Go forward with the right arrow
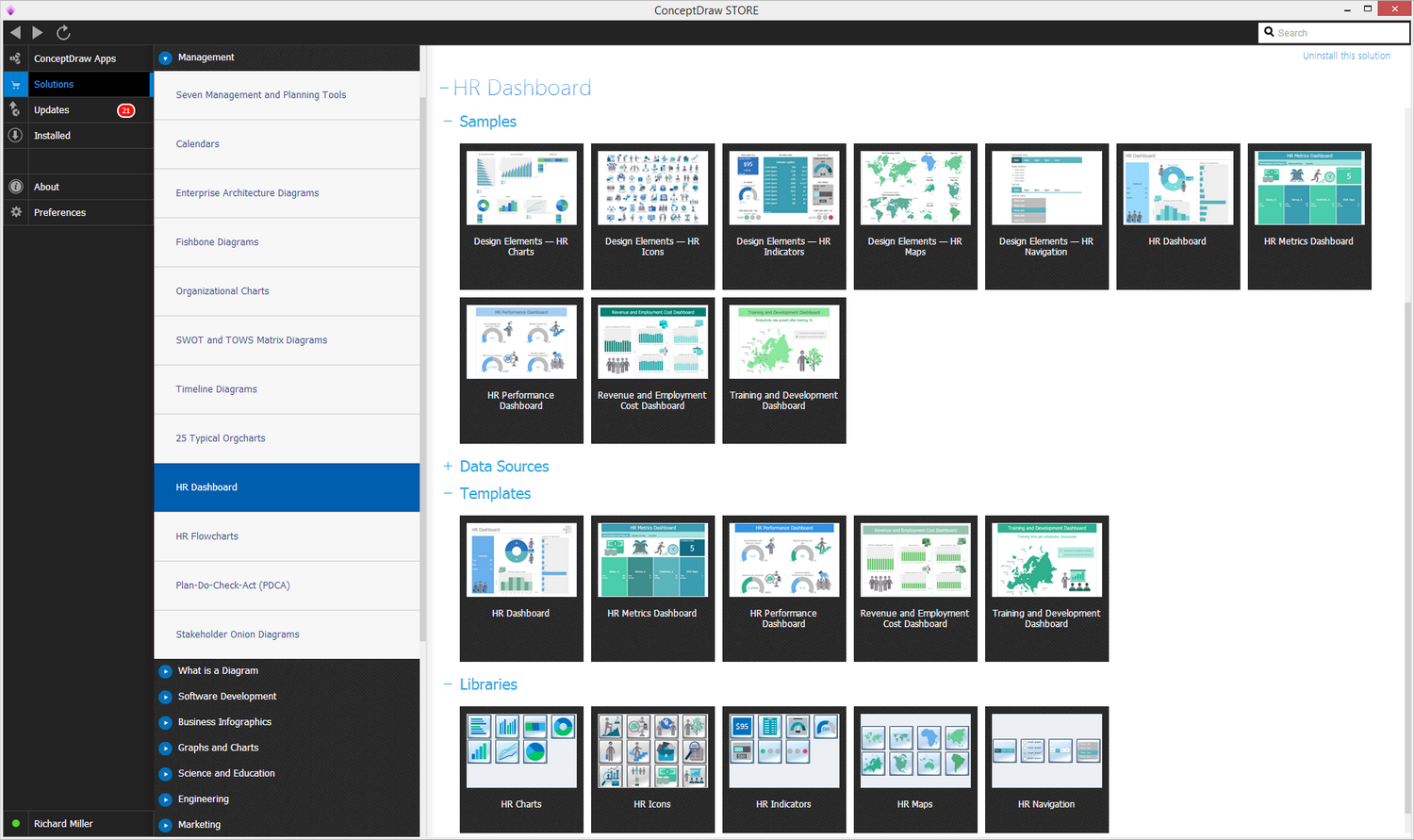Screen dimensions: 1414x840 38,32
